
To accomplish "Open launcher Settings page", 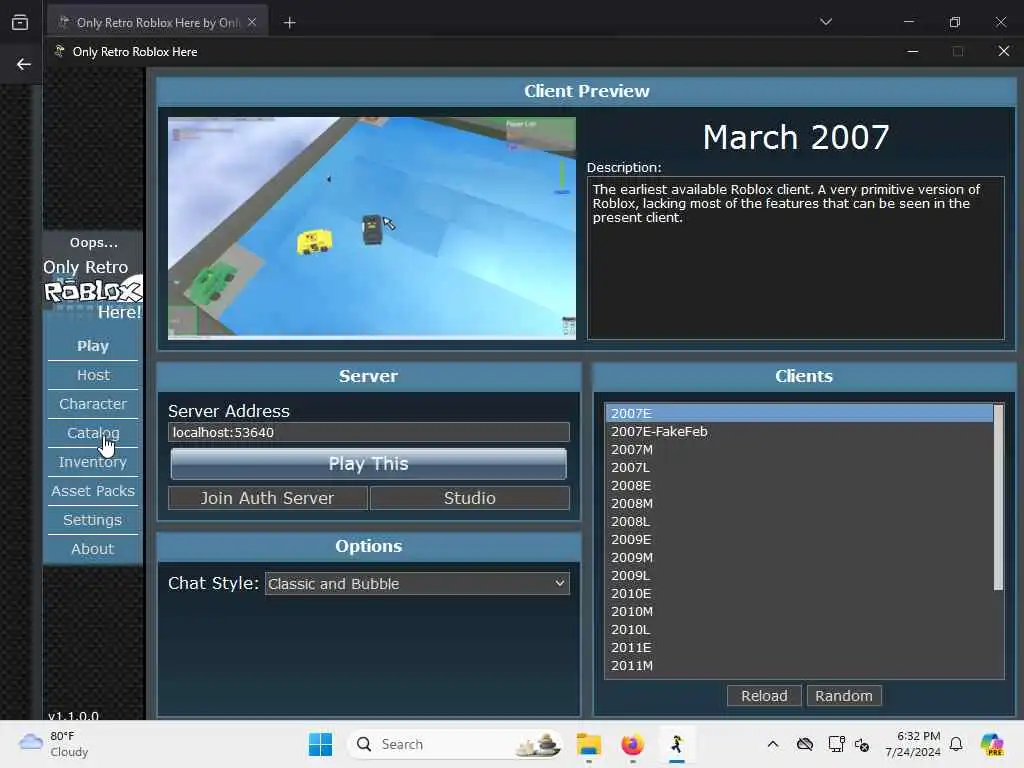I will [x=93, y=520].
